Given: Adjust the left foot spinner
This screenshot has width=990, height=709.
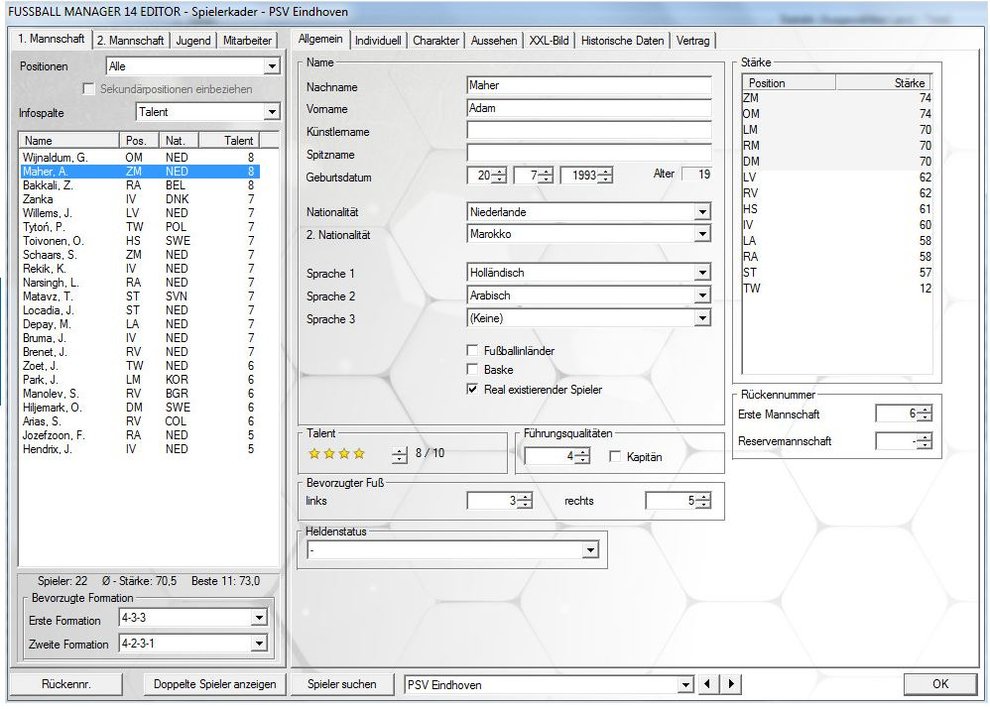Looking at the screenshot, I should click(525, 501).
